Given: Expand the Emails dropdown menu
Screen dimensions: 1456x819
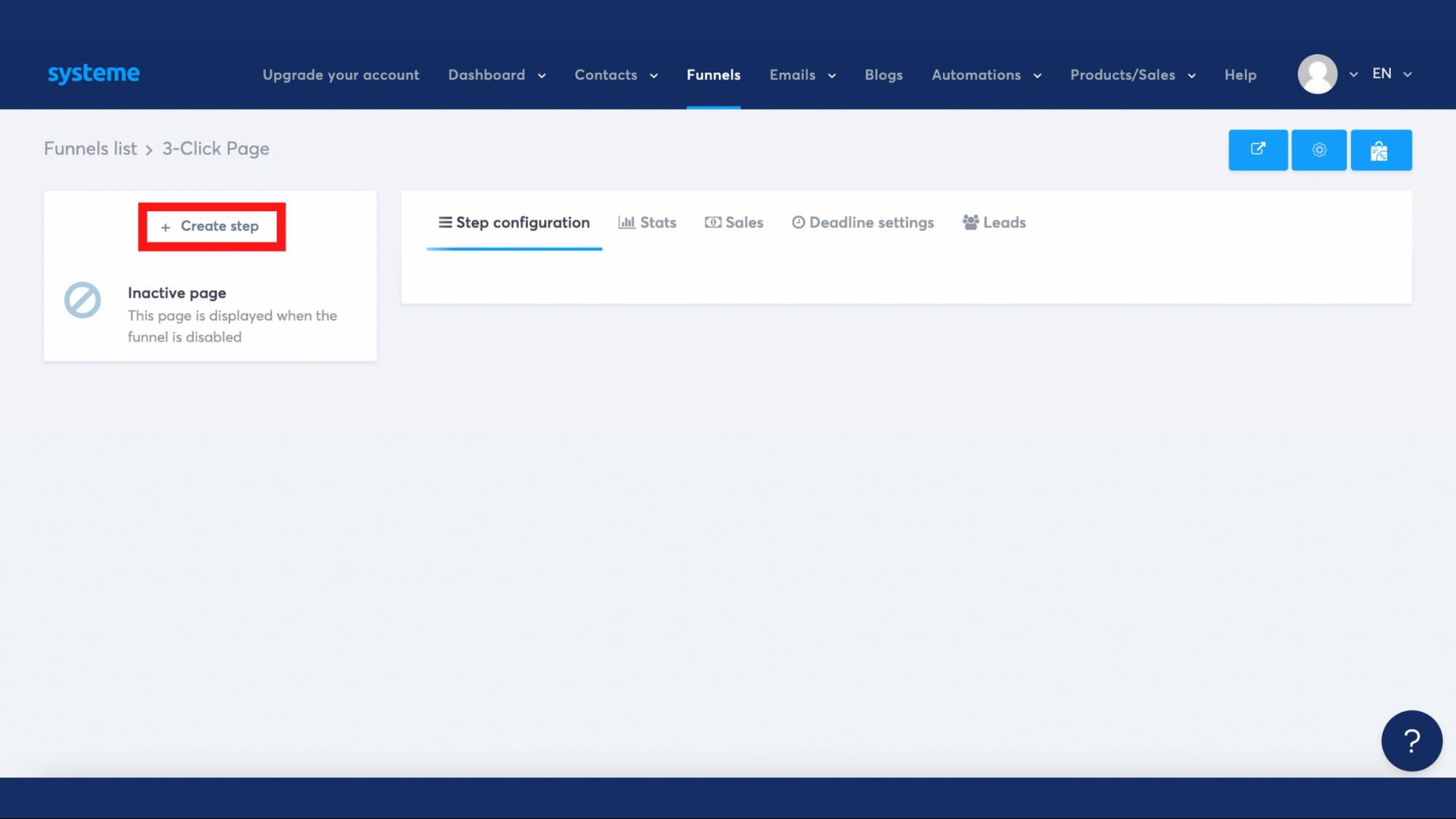Looking at the screenshot, I should click(802, 75).
